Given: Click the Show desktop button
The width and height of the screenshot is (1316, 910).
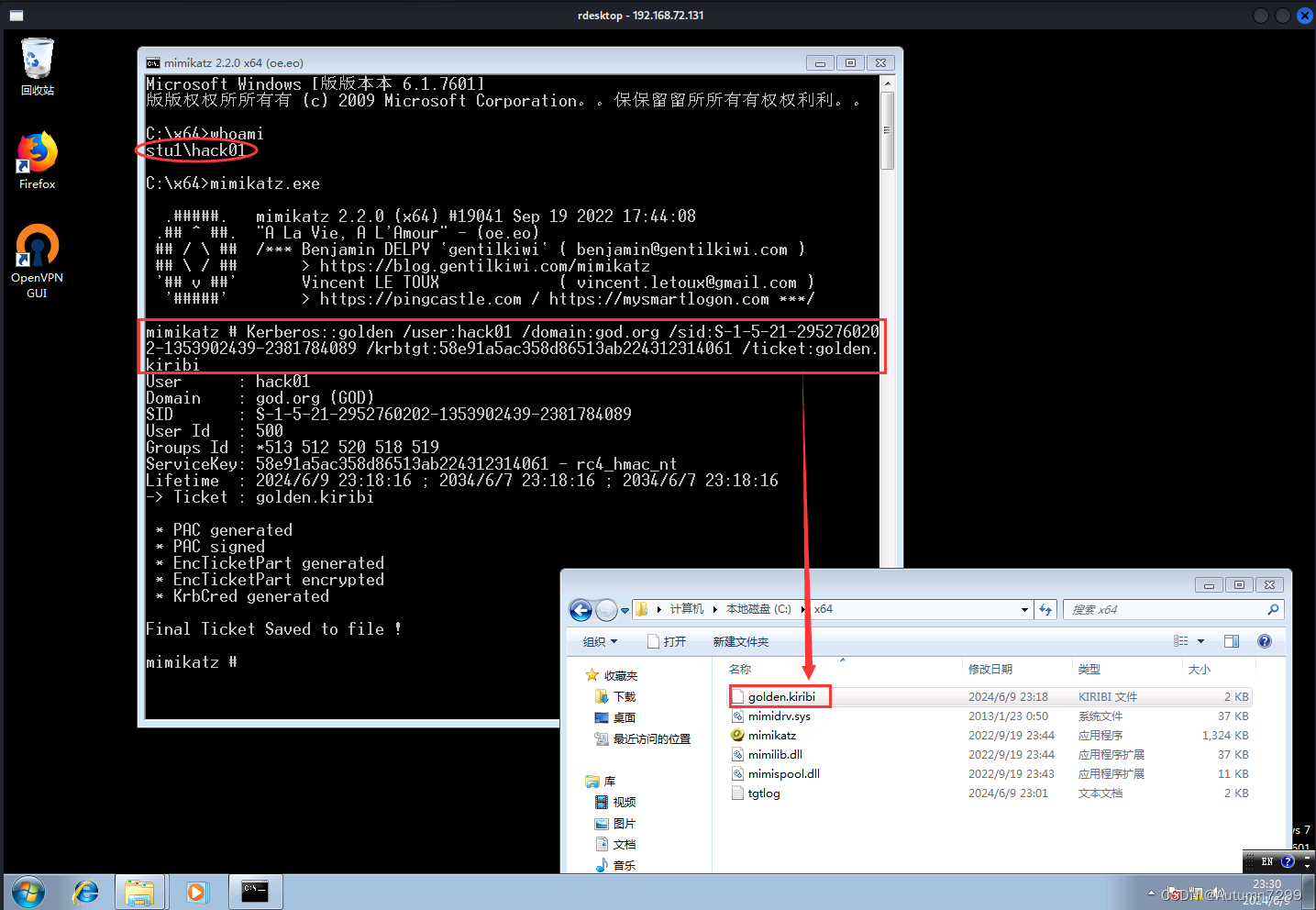Looking at the screenshot, I should point(1310,892).
